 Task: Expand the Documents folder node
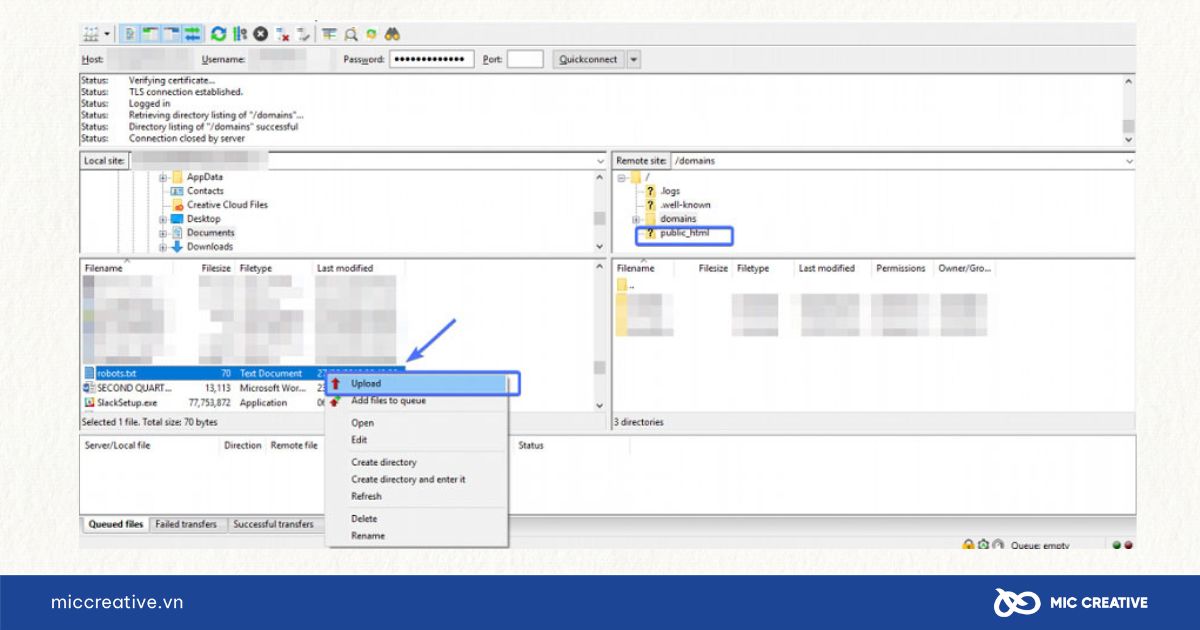[162, 233]
